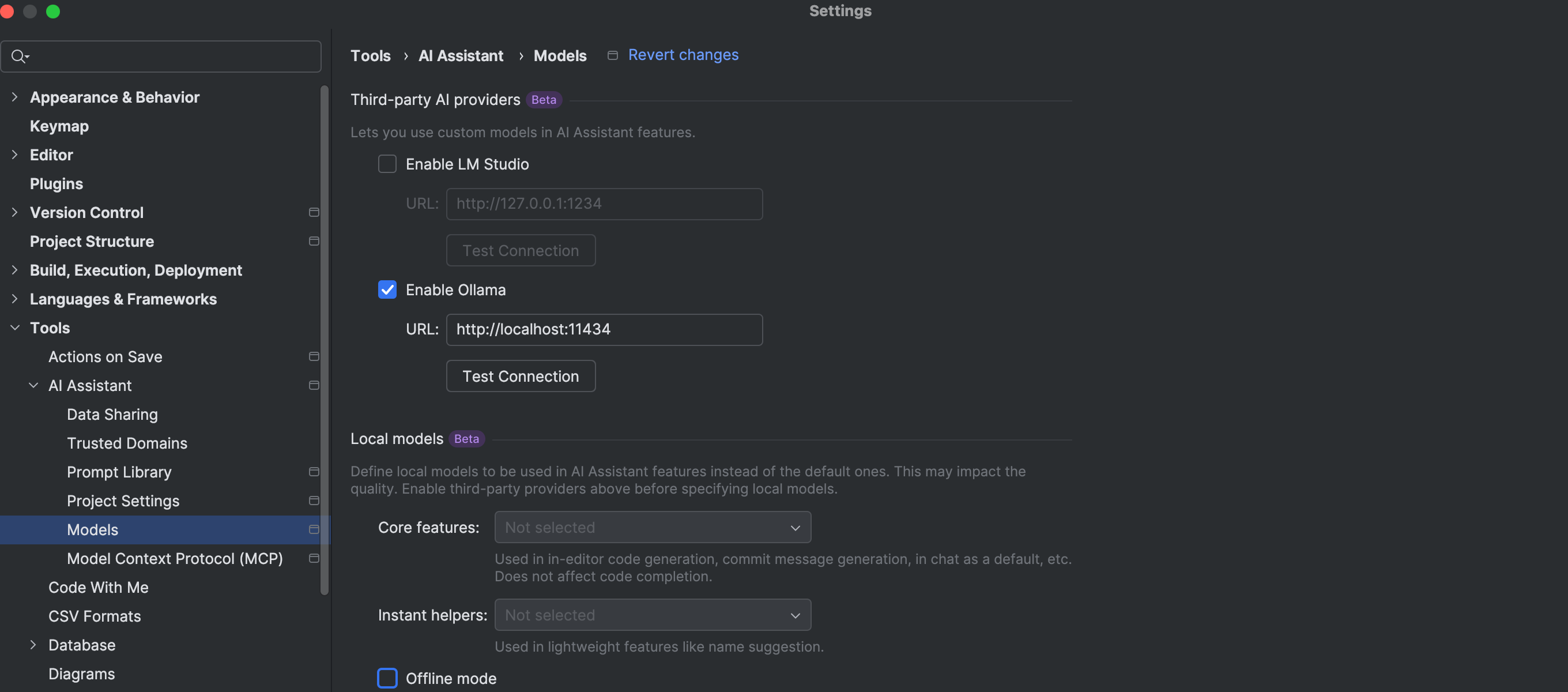The image size is (1568, 692).
Task: Toggle Offline mode checkbox
Action: [x=387, y=678]
